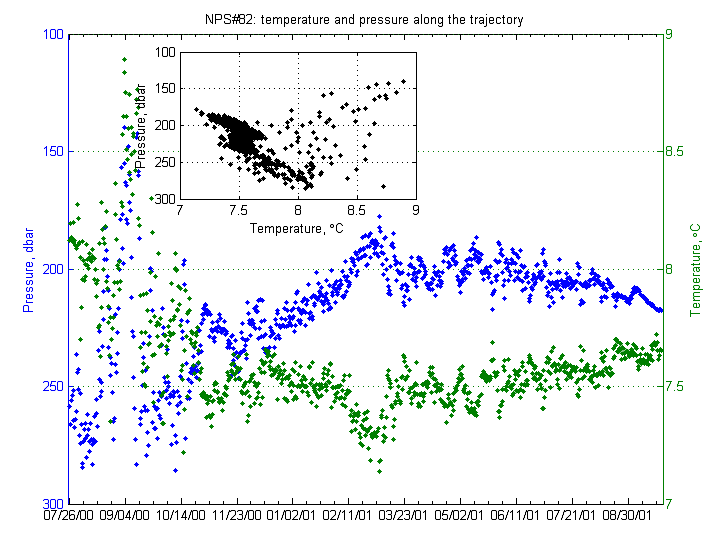This screenshot has height=539, width=717.
Task: Click the blue 250 tick on main pressure axis
Action: click(x=53, y=386)
